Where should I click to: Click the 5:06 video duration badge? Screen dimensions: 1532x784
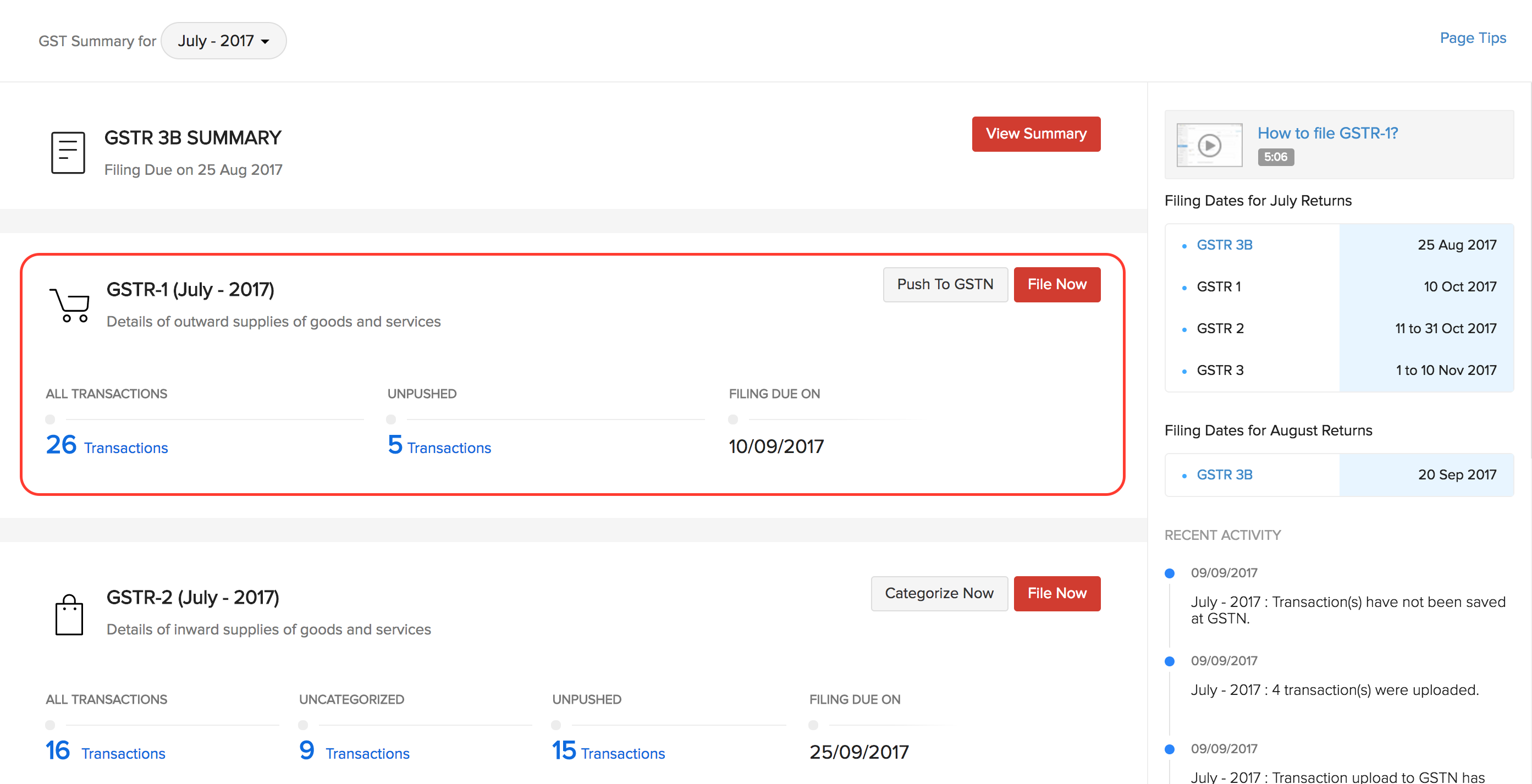point(1275,157)
